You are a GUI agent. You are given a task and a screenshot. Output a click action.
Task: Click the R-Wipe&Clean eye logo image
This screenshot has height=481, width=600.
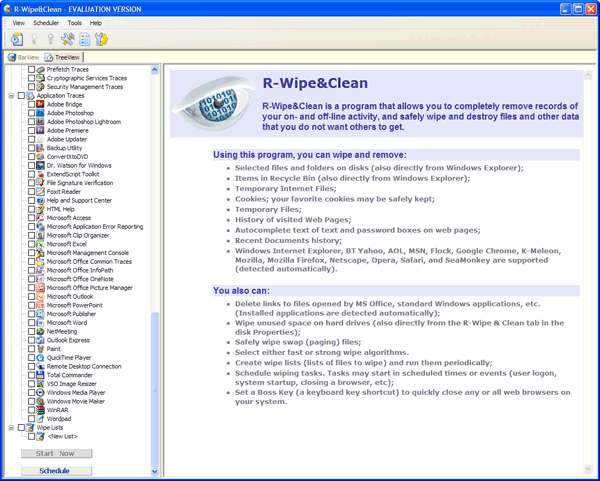pyautogui.click(x=214, y=104)
